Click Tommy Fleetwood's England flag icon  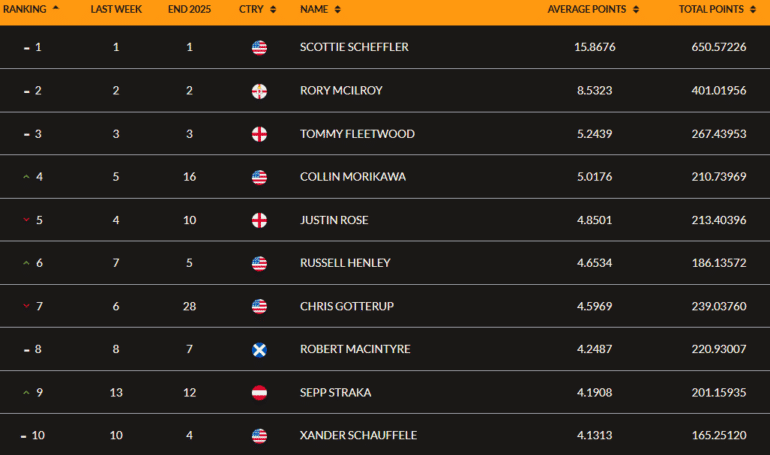coord(259,134)
